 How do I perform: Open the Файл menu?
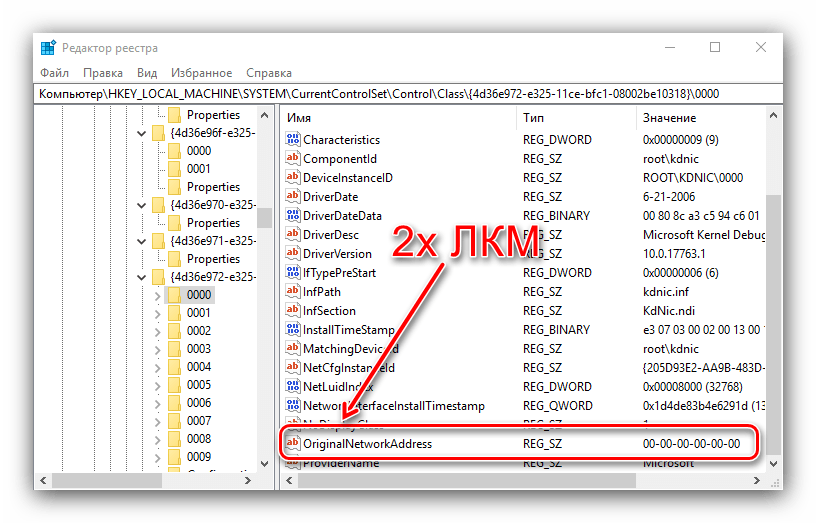coord(54,73)
